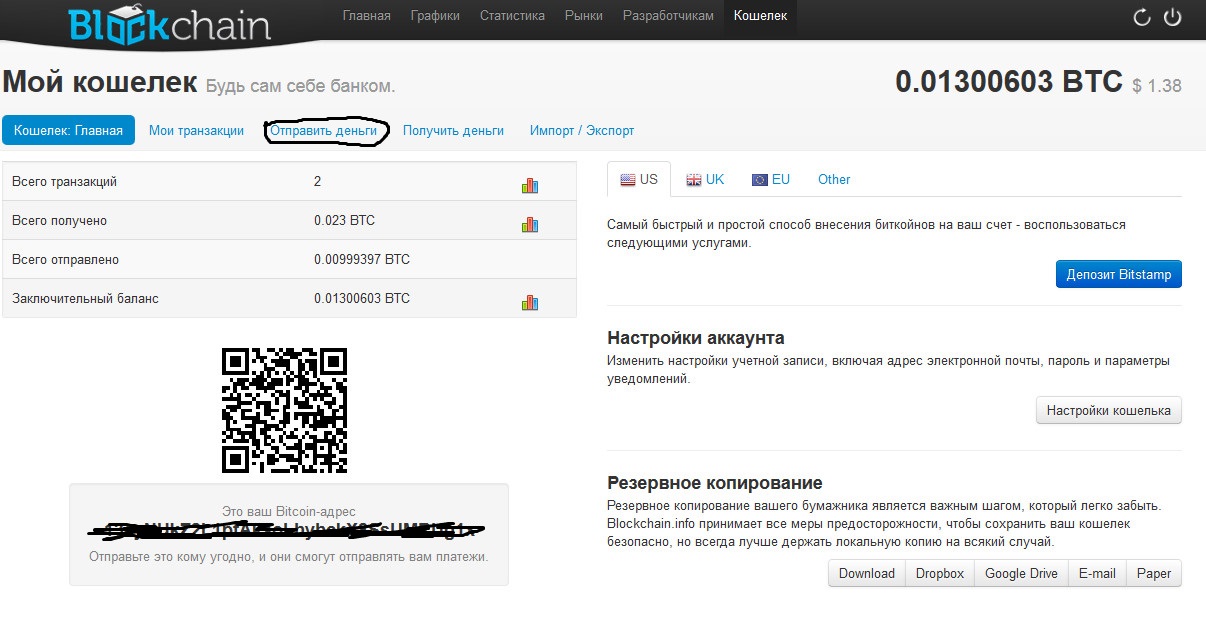The width and height of the screenshot is (1206, 618).
Task: Back up wallet to Dropbox
Action: tap(940, 573)
